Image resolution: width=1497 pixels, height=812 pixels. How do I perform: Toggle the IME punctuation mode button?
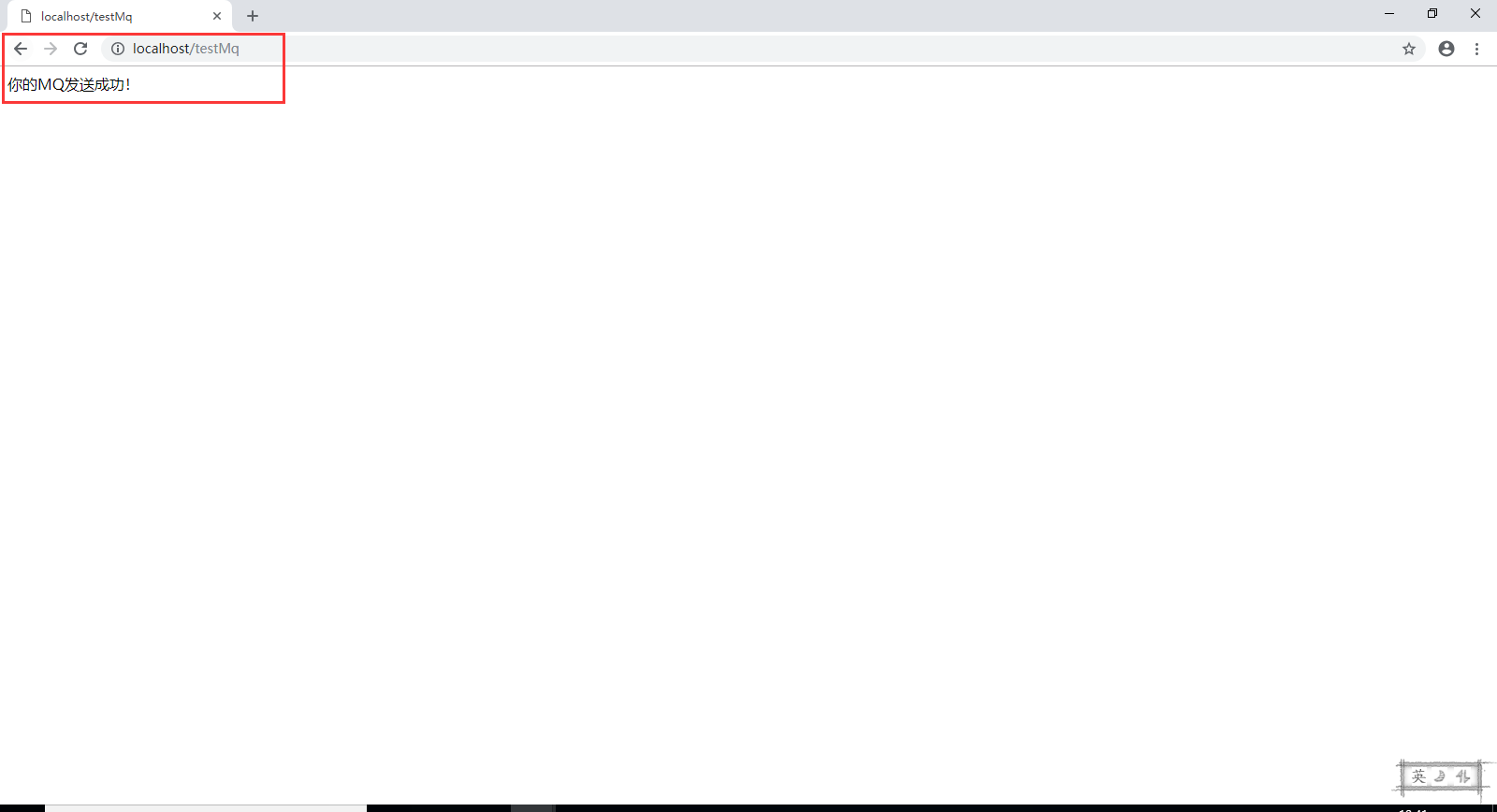pos(1462,776)
